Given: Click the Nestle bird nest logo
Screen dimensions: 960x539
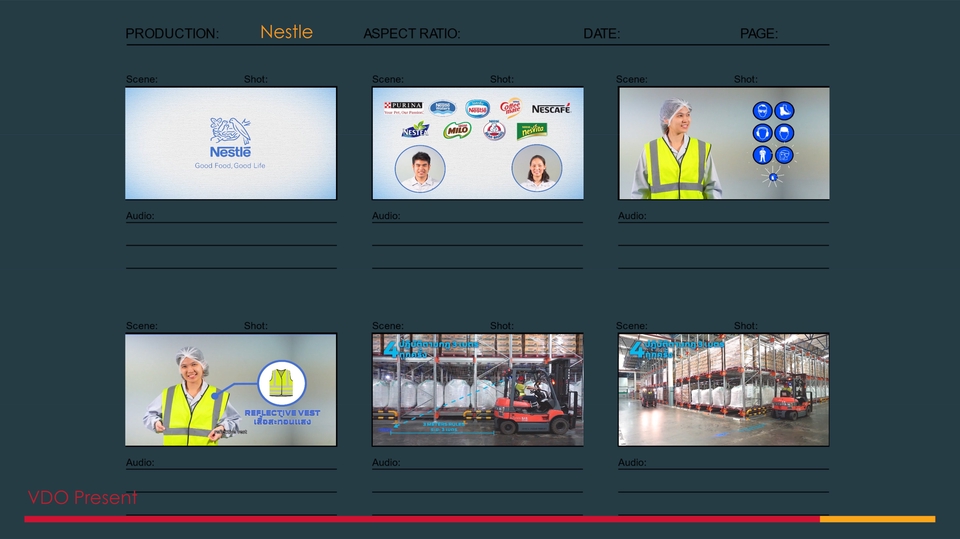Looking at the screenshot, I should (x=230, y=138).
